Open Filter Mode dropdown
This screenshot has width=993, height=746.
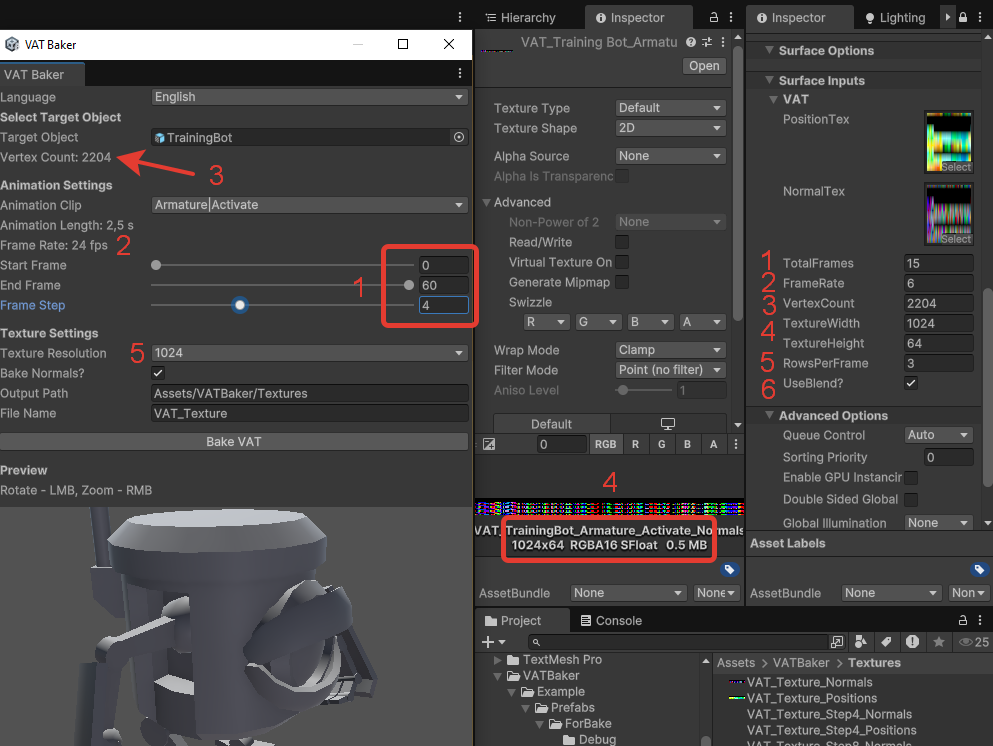(671, 370)
